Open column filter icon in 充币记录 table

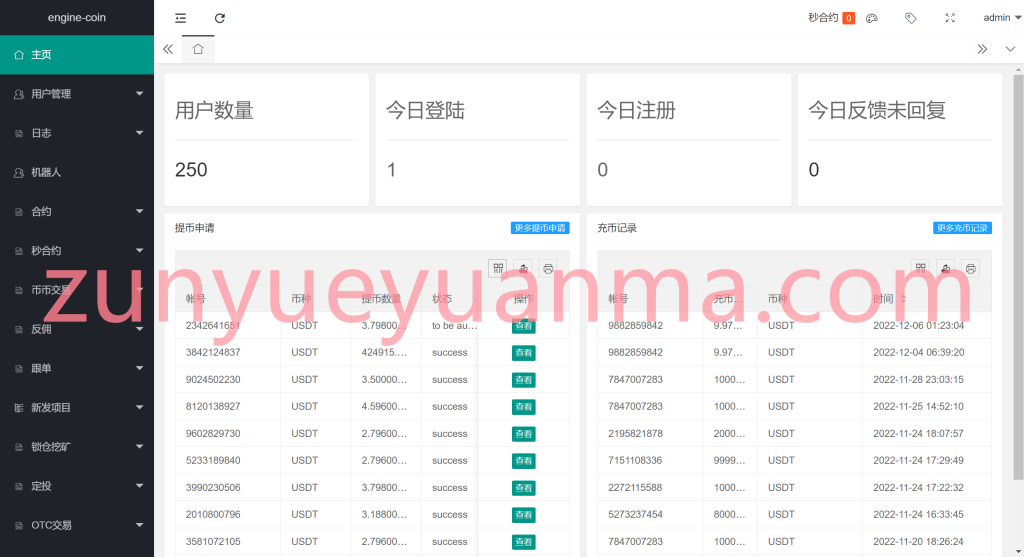click(x=921, y=268)
